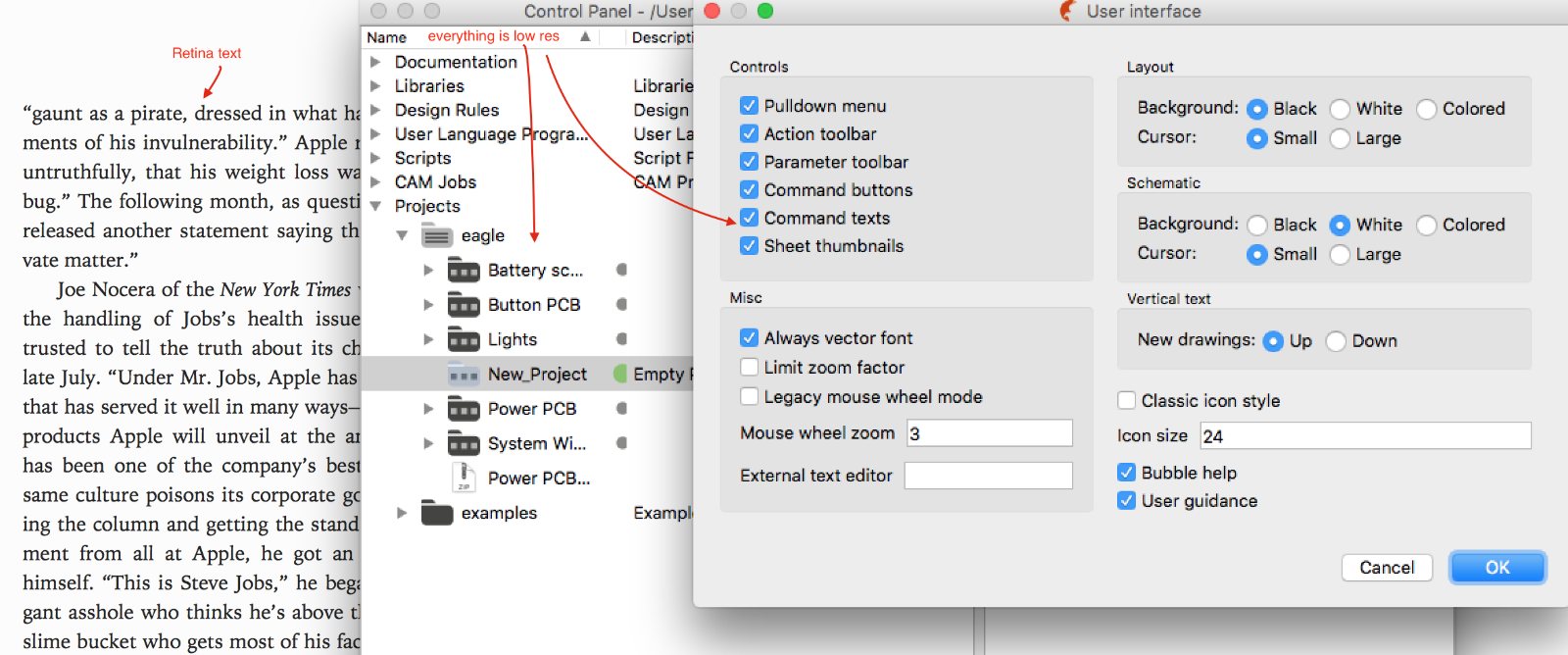The image size is (1568, 655).
Task: Disable Always vector font
Action: point(750,337)
